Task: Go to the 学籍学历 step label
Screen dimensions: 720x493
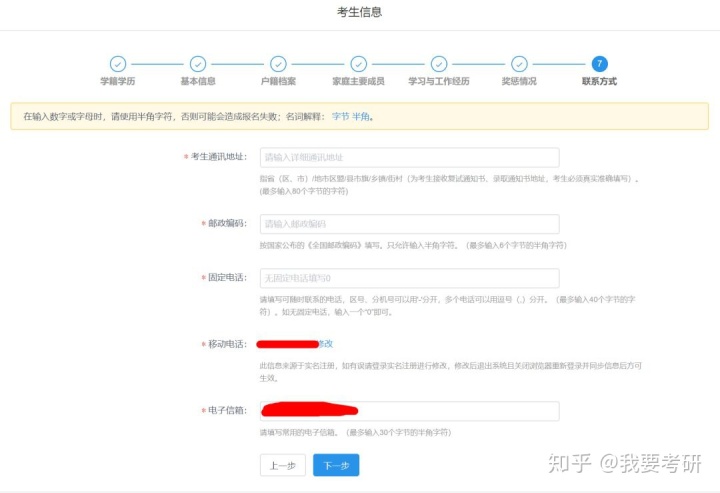Action: point(118,81)
